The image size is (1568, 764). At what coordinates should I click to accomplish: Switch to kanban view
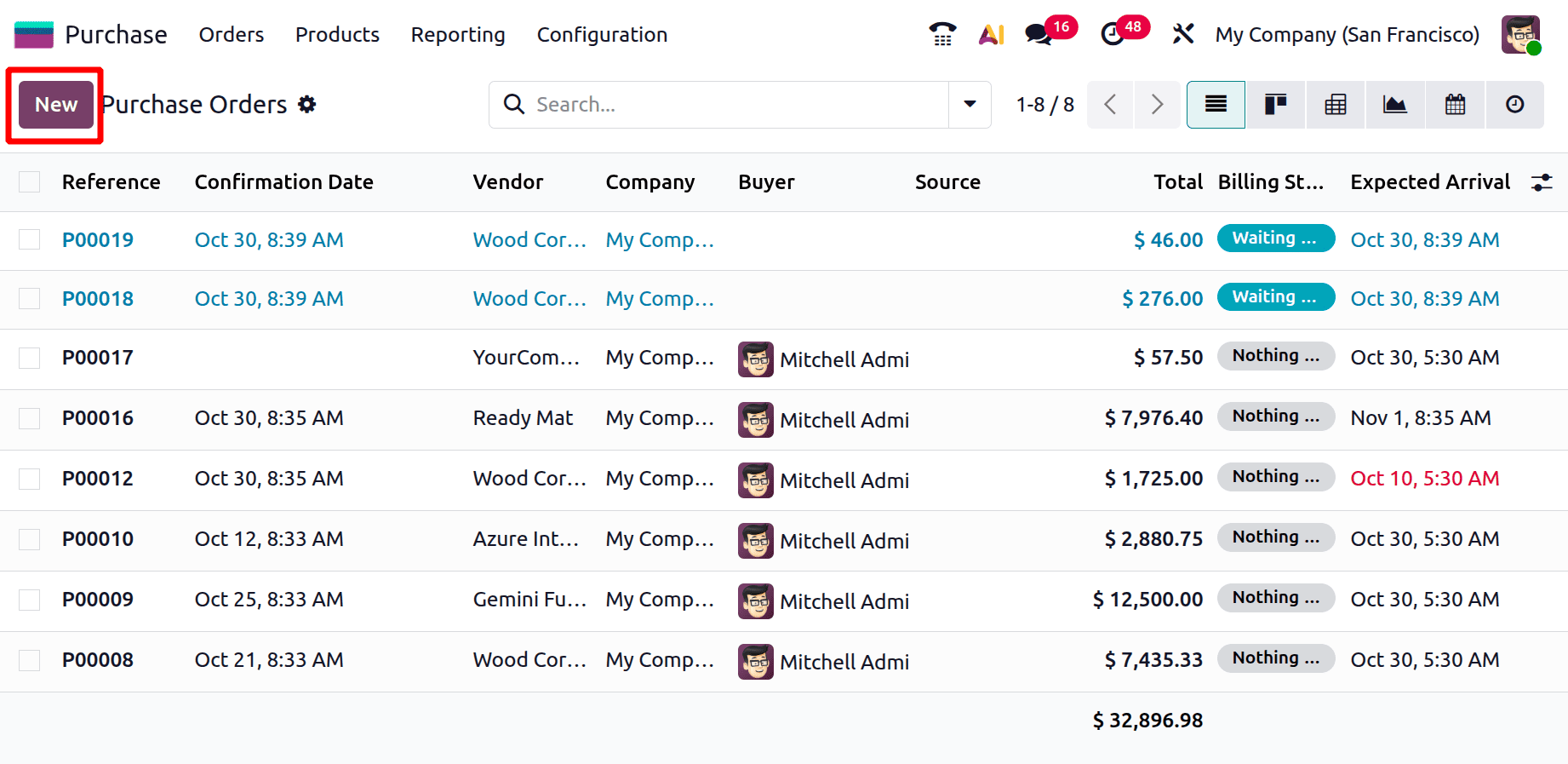pyautogui.click(x=1275, y=105)
